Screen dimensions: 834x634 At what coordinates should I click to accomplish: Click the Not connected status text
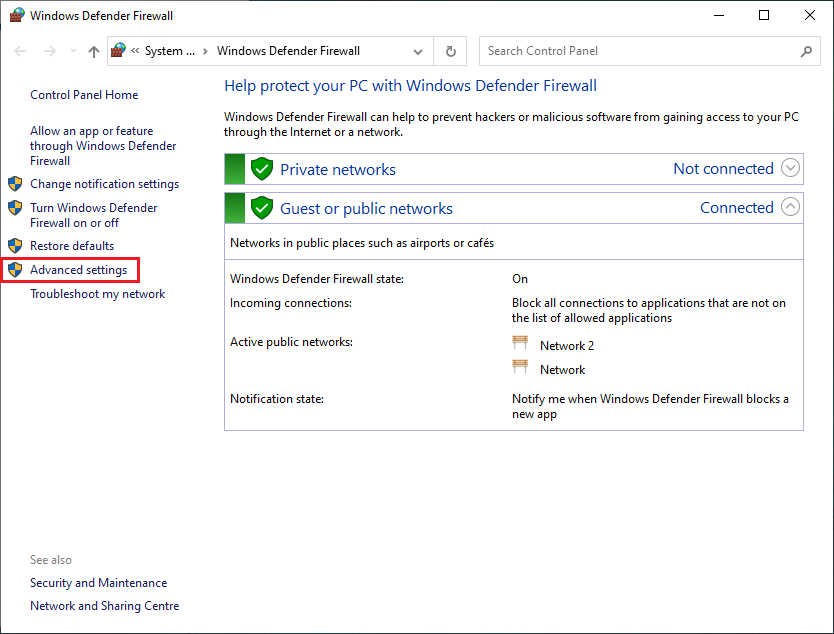coord(723,169)
